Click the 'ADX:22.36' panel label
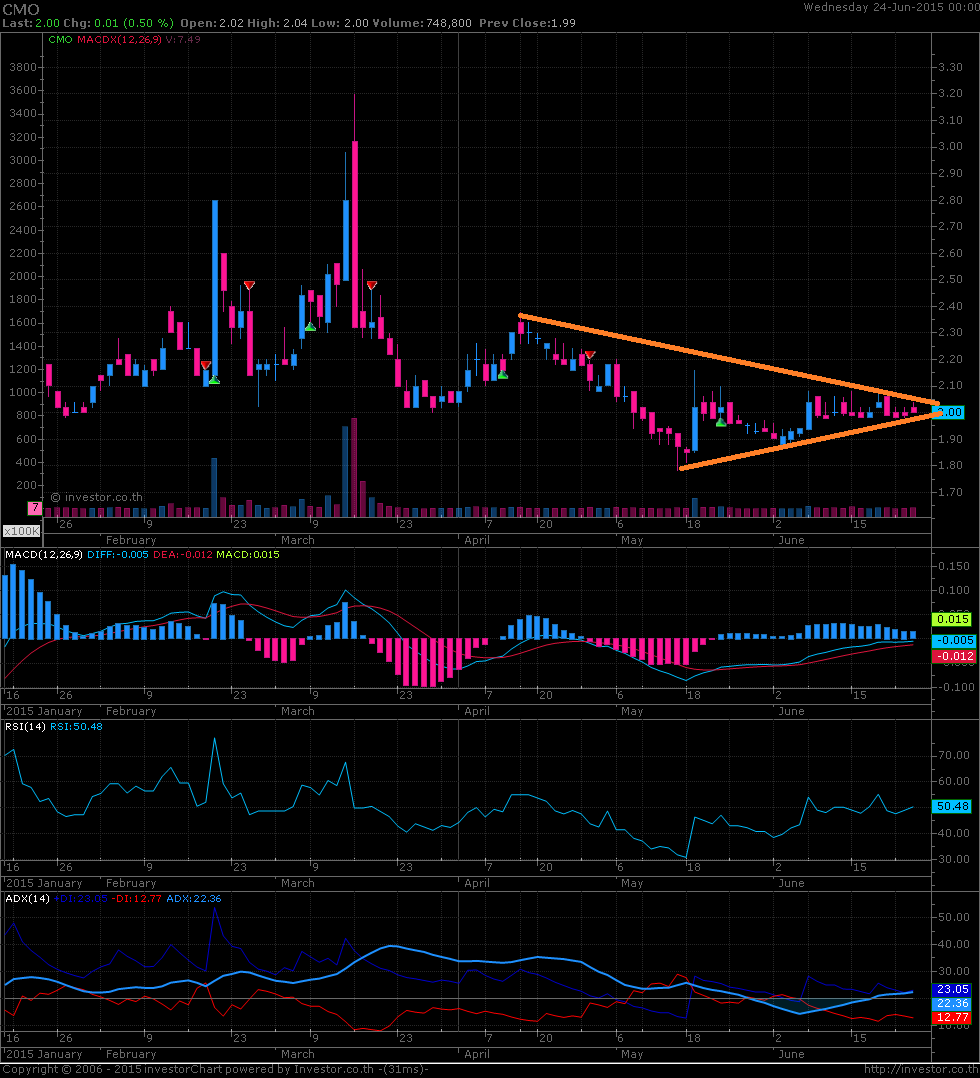This screenshot has height=1078, width=980. point(194,898)
